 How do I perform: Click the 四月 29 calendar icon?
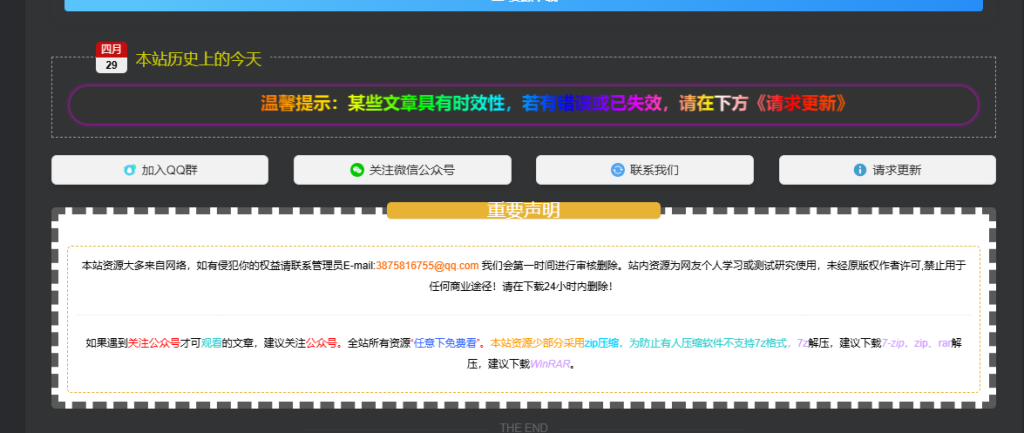point(112,57)
